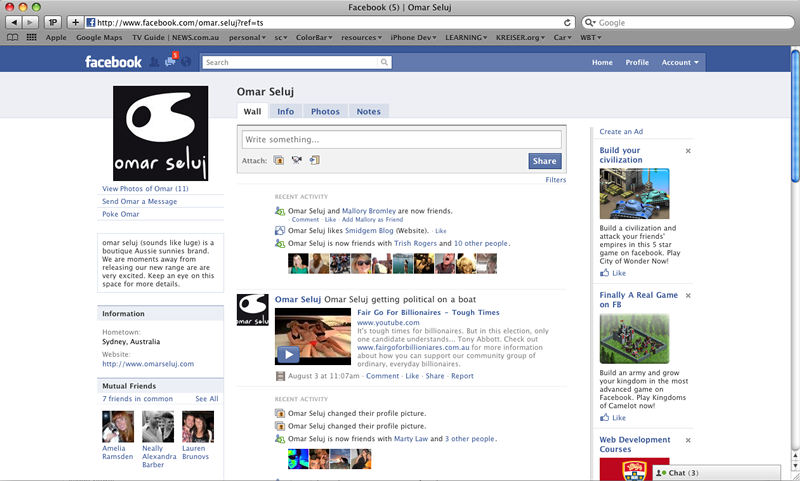Attach a photo to the post
This screenshot has width=800, height=481.
pos(279,160)
